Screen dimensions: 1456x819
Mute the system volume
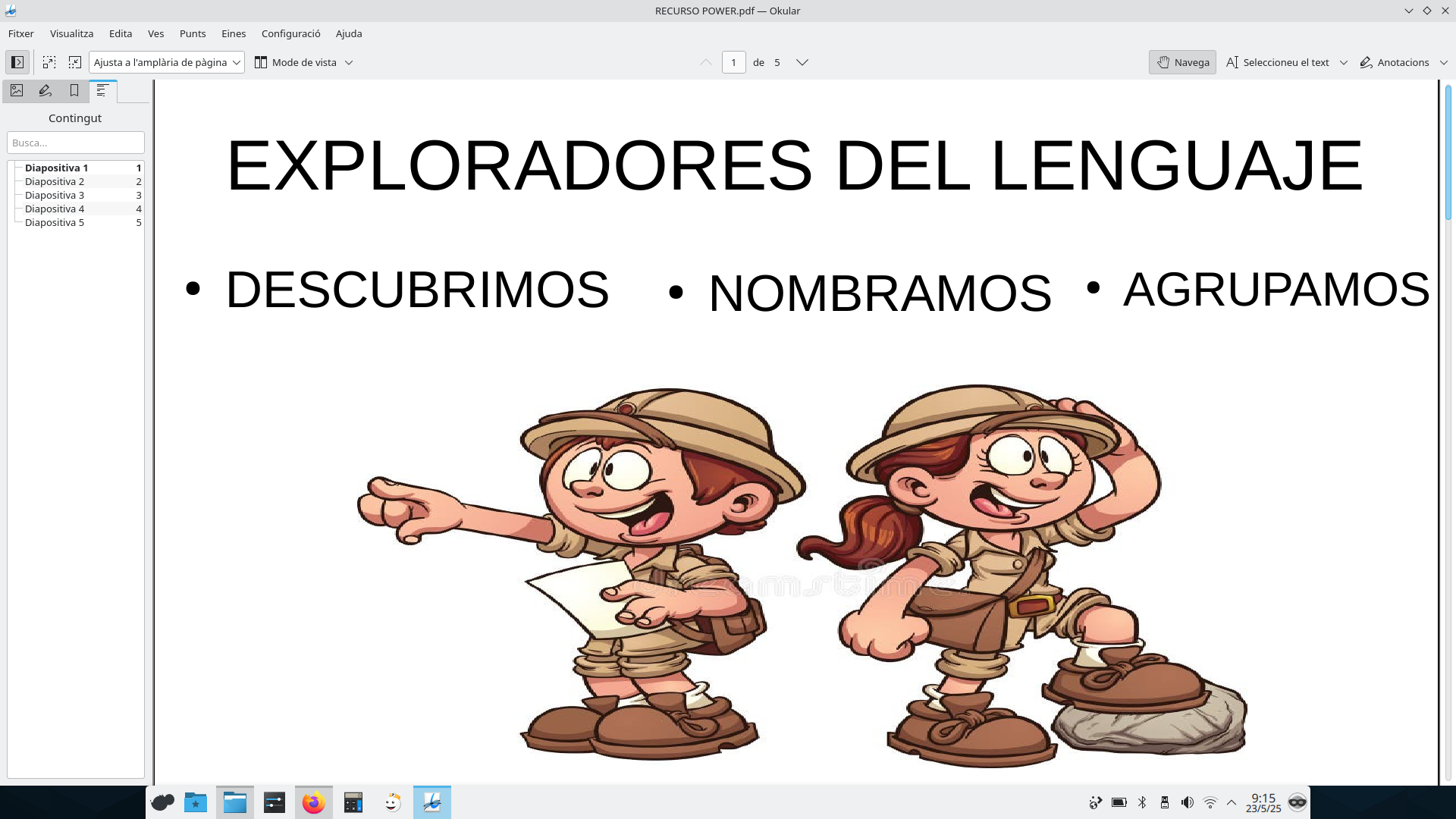(1187, 802)
